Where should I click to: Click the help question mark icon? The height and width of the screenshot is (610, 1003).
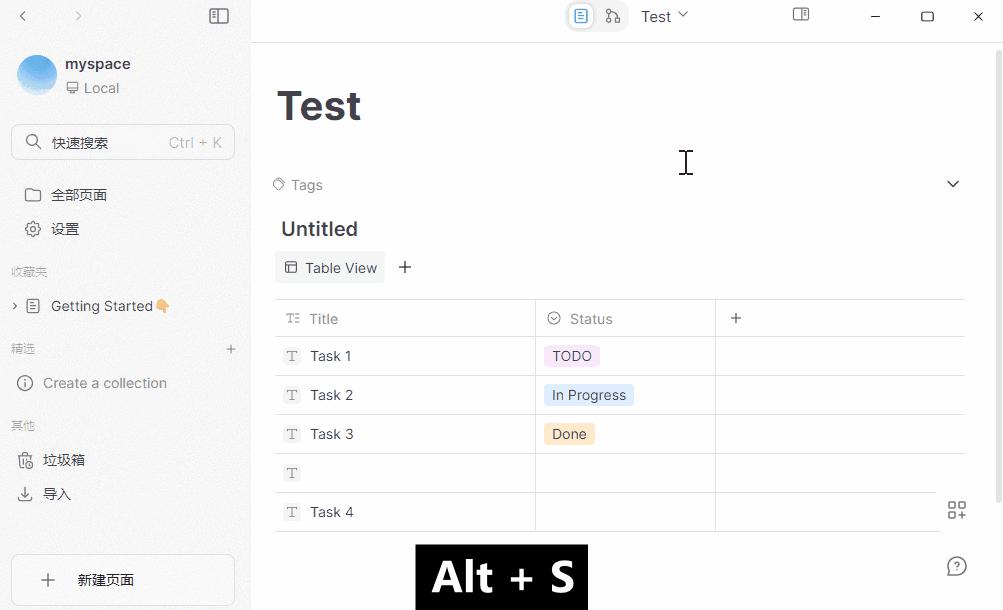(x=956, y=567)
